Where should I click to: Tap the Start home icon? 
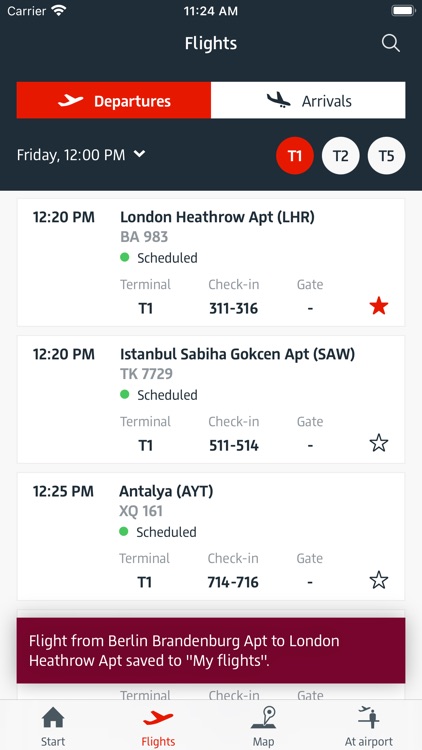pos(53,717)
